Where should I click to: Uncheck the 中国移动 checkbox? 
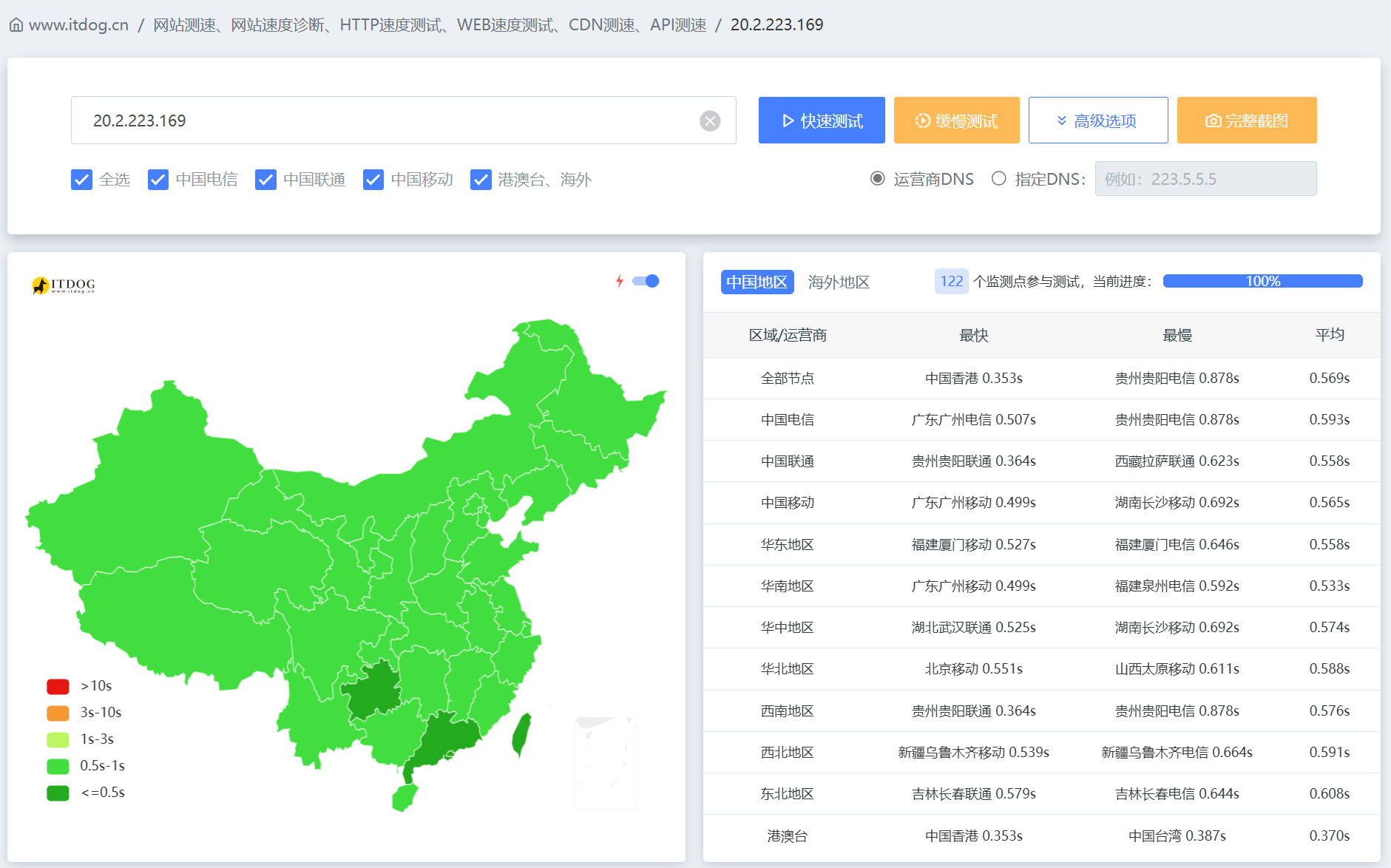coord(373,180)
